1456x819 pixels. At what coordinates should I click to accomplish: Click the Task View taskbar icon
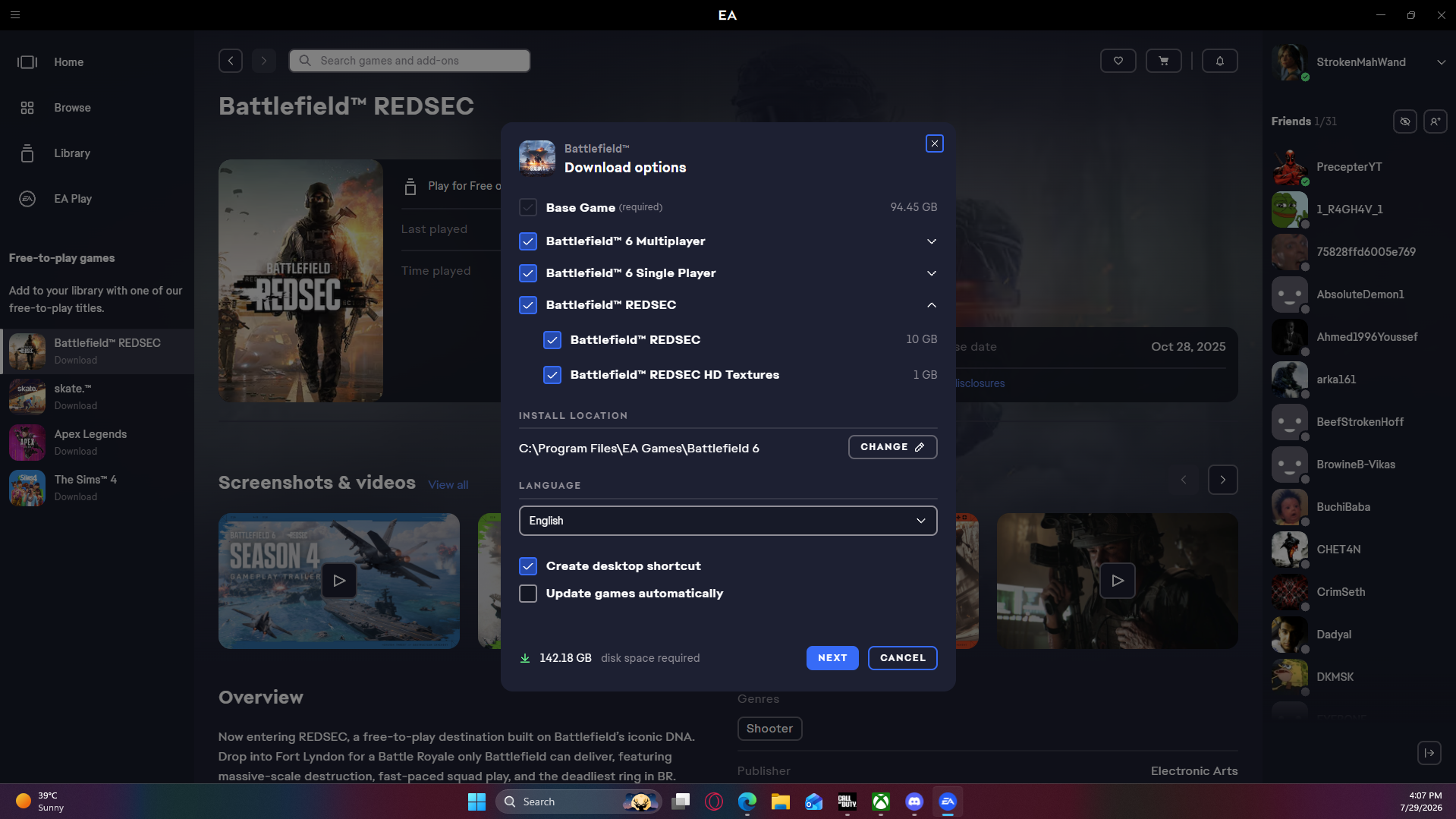coord(681,802)
